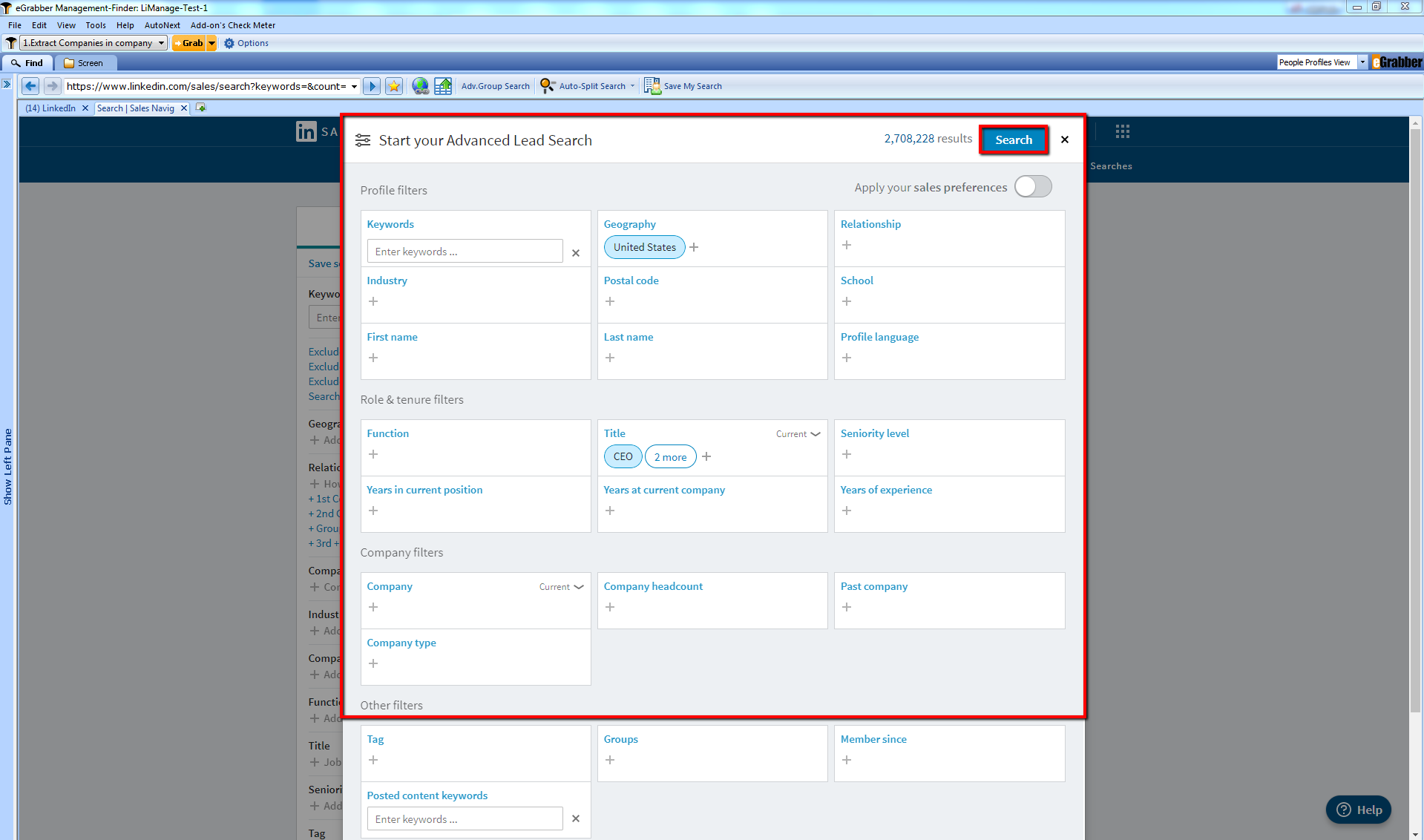The height and width of the screenshot is (840, 1424).
Task: Click the spreadsheet export icon in toolbar
Action: (x=443, y=86)
